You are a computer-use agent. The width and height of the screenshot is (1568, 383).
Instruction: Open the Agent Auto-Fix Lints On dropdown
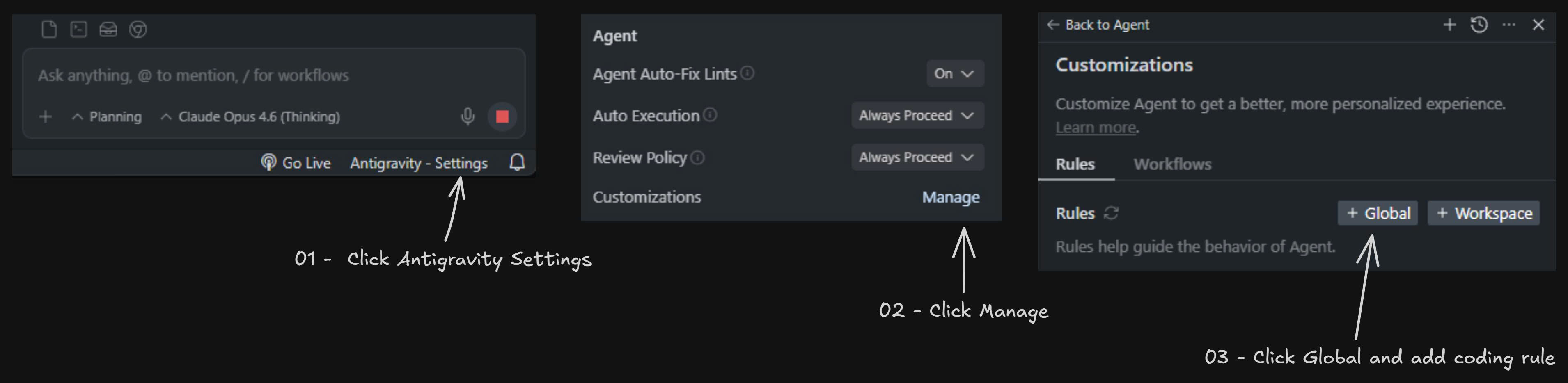pos(954,73)
